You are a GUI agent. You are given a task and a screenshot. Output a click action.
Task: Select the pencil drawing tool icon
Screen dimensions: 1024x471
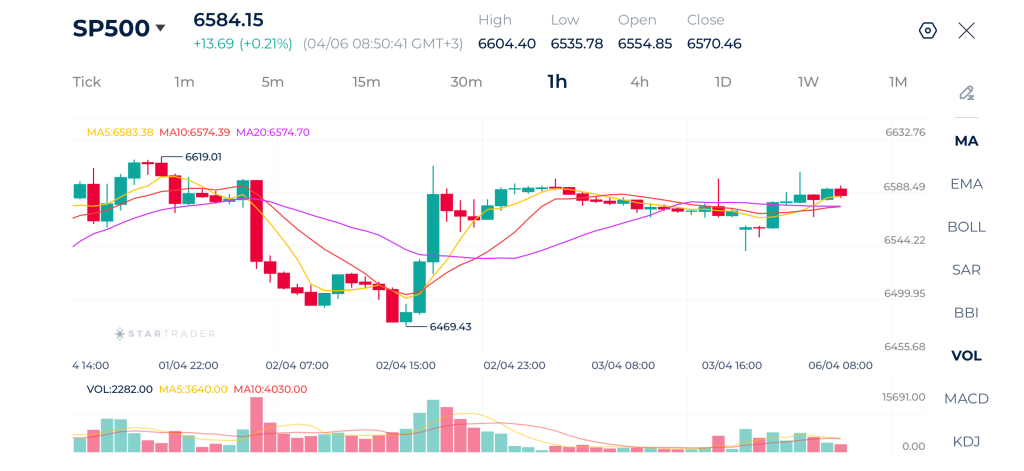pyautogui.click(x=967, y=93)
